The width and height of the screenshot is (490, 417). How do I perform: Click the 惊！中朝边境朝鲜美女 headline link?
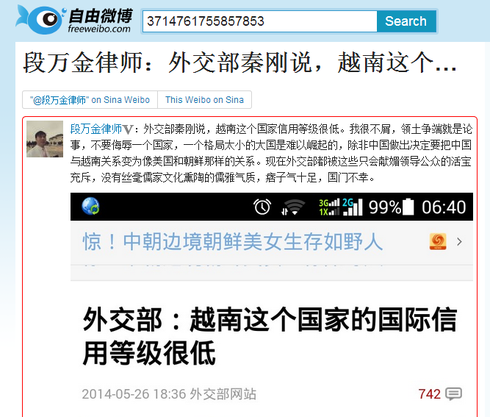click(232, 242)
